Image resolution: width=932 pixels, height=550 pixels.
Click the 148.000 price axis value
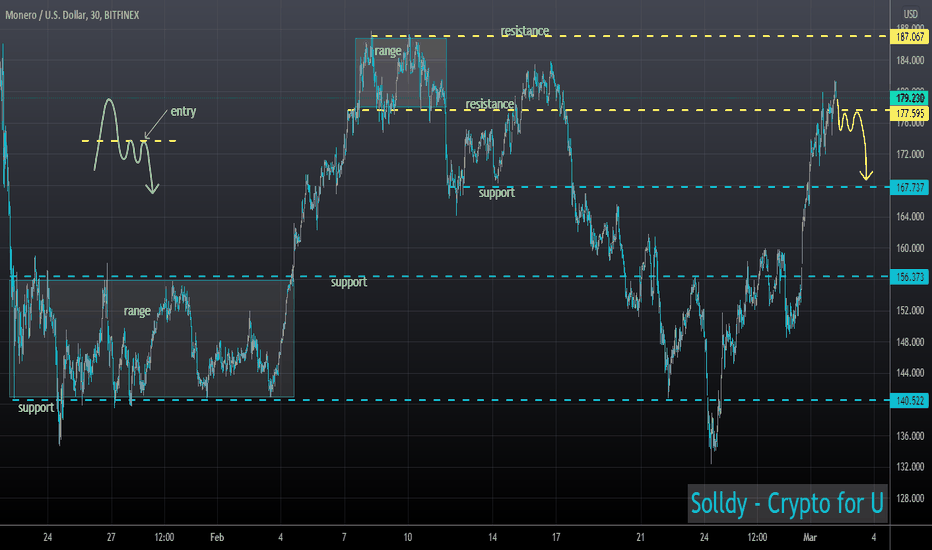click(910, 342)
